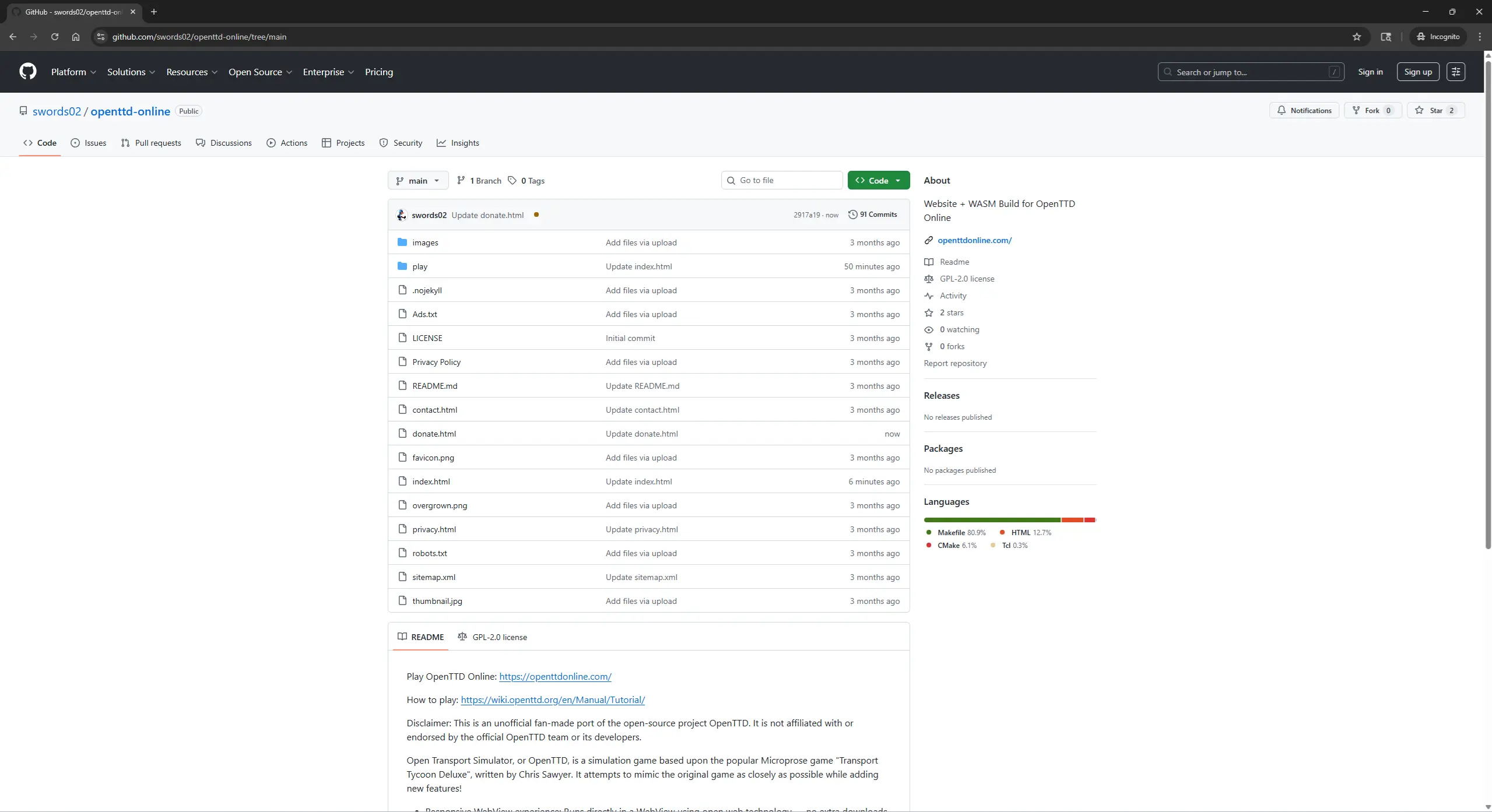
Task: Open the openttdonline.com website link
Action: 974,240
